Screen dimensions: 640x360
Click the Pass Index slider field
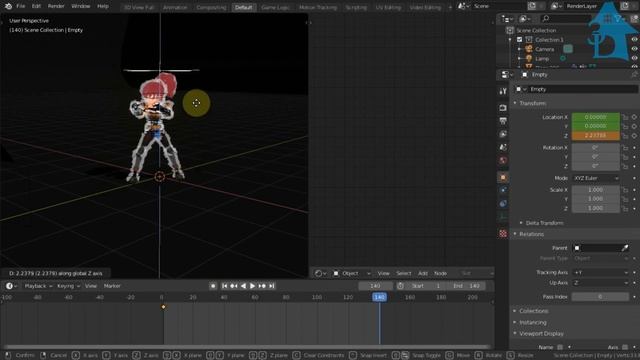[600, 297]
